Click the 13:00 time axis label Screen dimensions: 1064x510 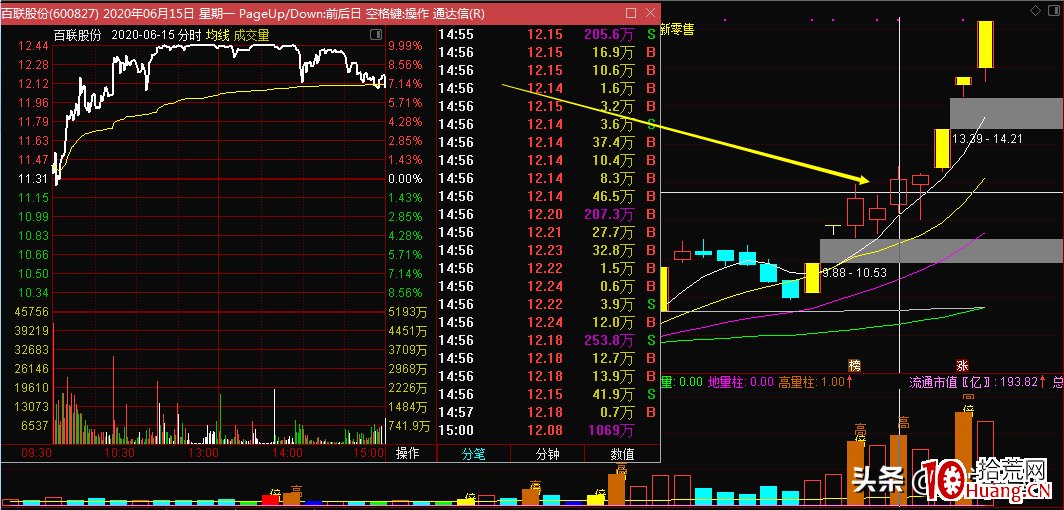203,452
